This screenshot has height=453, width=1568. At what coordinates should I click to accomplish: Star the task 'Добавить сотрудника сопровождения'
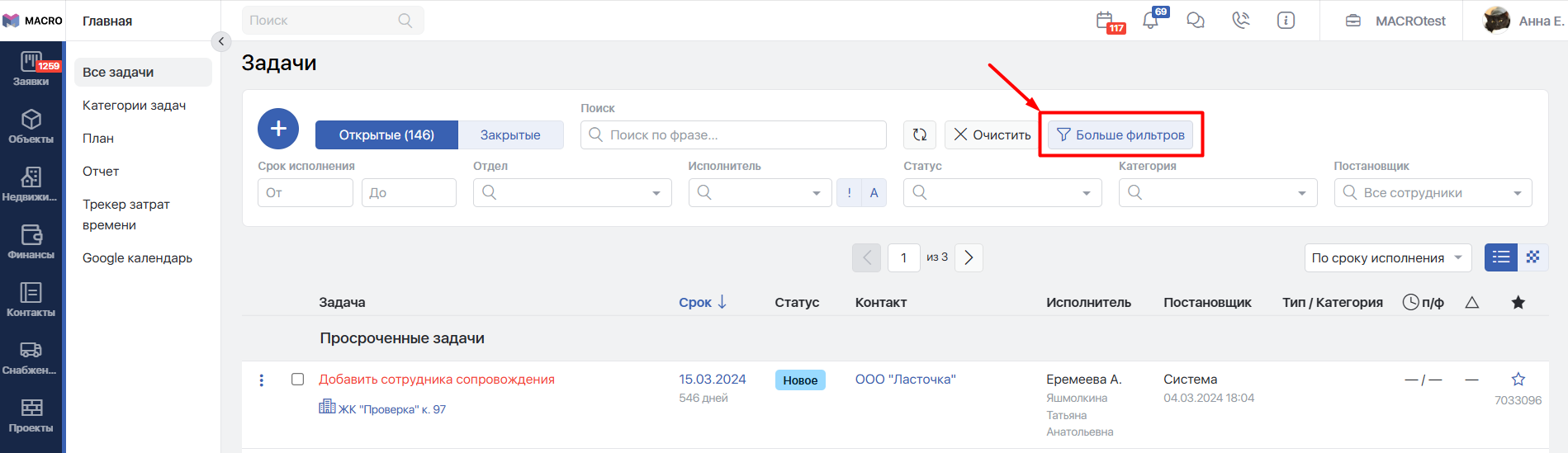pos(1518,380)
